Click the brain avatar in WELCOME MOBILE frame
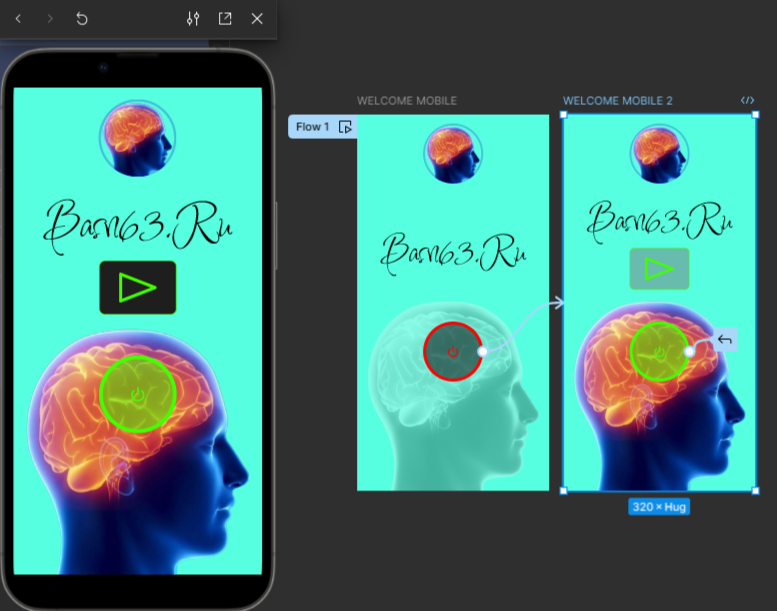Image resolution: width=777 pixels, height=611 pixels. (x=453, y=153)
